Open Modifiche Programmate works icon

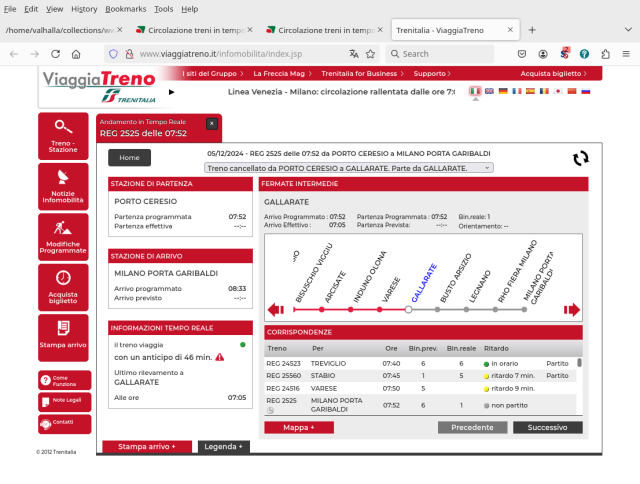[63, 237]
